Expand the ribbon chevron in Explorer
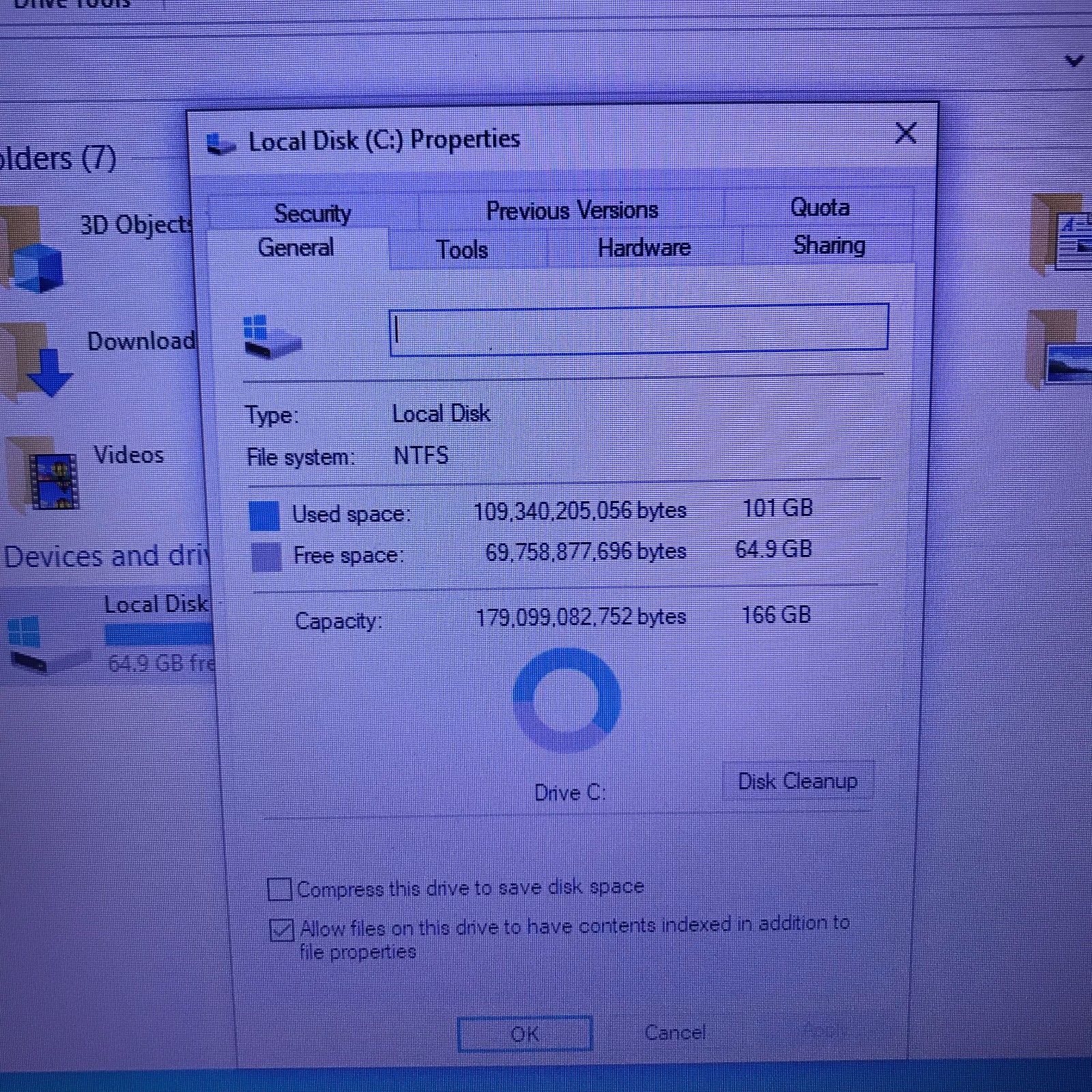Screen dimensions: 1092x1092 click(x=1074, y=61)
